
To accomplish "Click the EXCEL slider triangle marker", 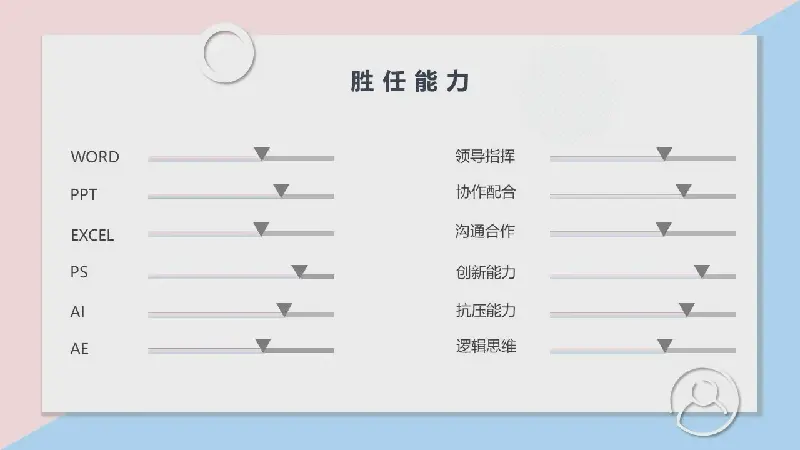I will pos(261,229).
